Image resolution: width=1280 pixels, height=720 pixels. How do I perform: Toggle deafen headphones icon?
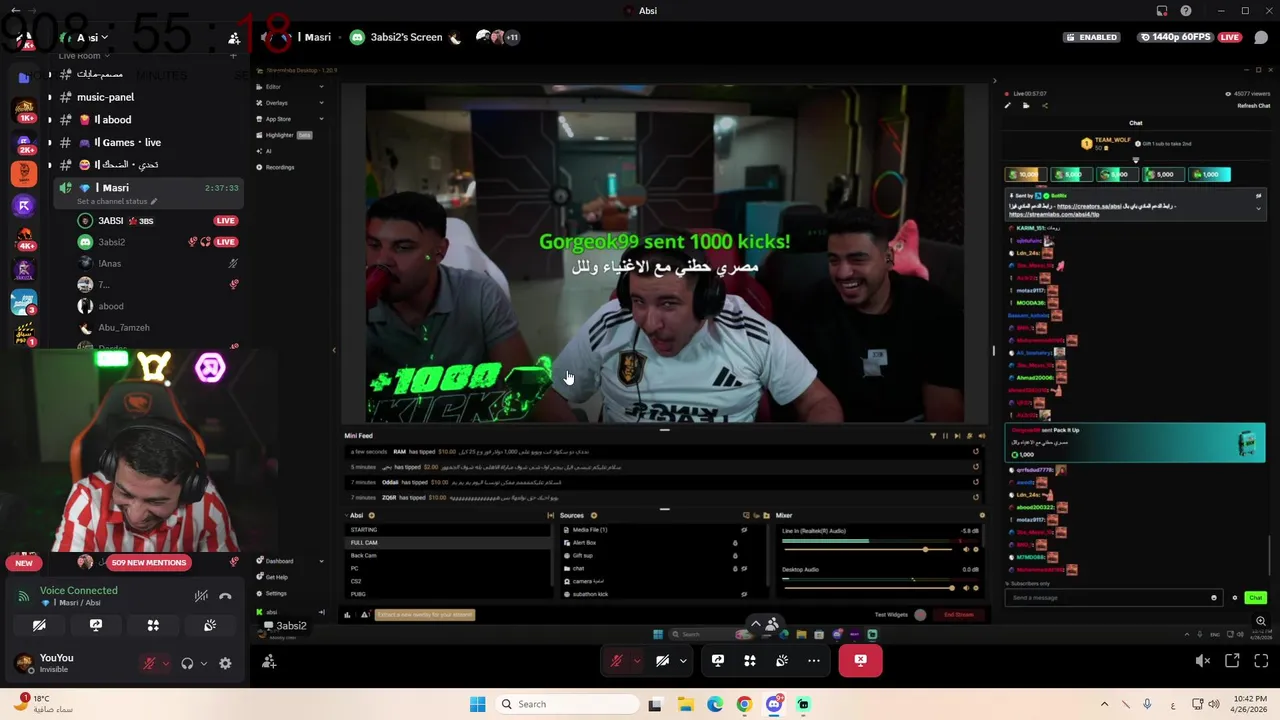point(187,663)
